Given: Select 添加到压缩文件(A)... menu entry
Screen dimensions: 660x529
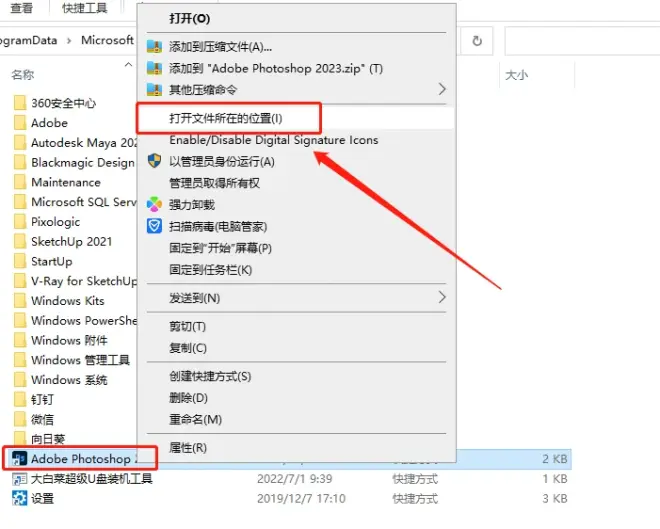Looking at the screenshot, I should click(220, 46).
